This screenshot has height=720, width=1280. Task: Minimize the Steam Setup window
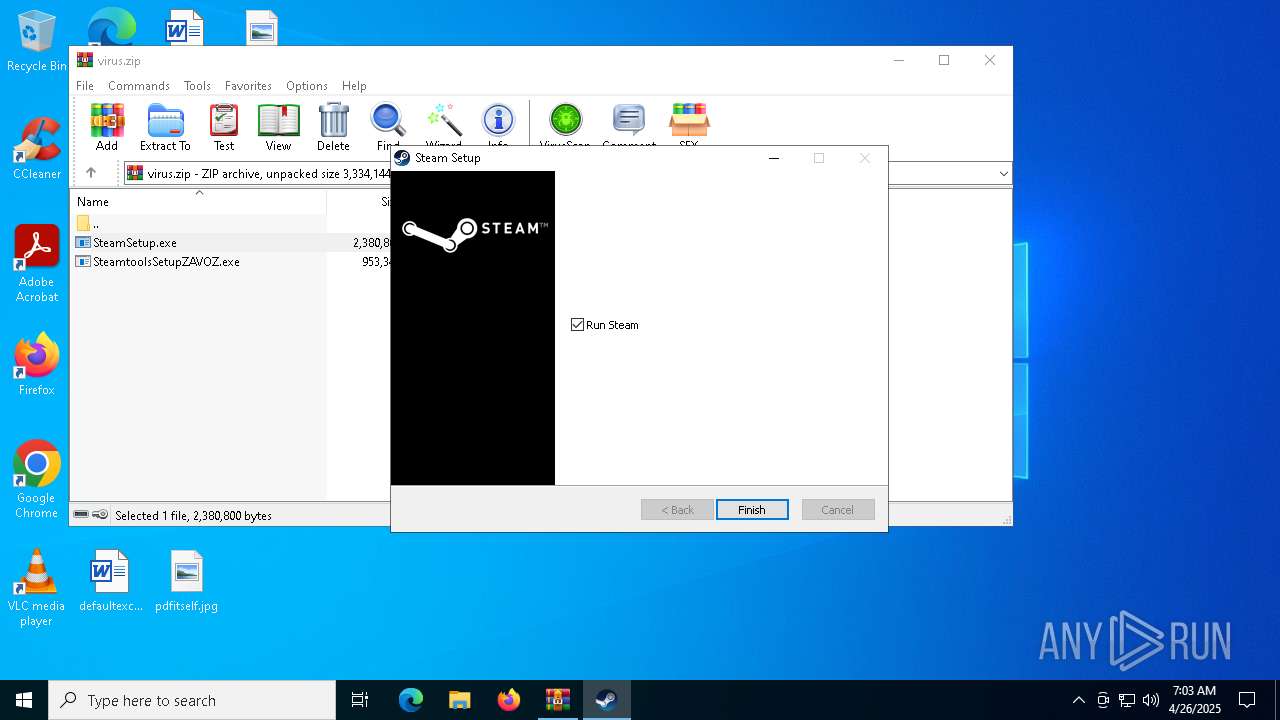click(x=773, y=158)
